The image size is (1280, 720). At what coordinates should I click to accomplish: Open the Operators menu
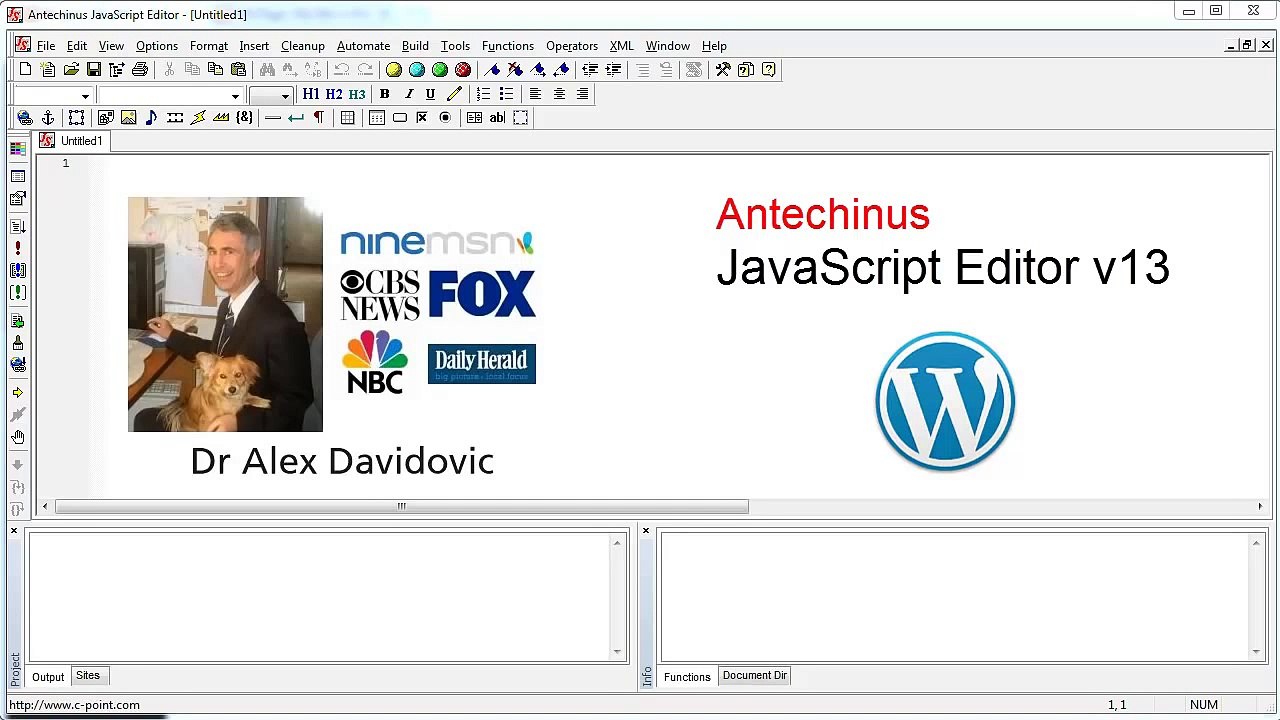[572, 46]
